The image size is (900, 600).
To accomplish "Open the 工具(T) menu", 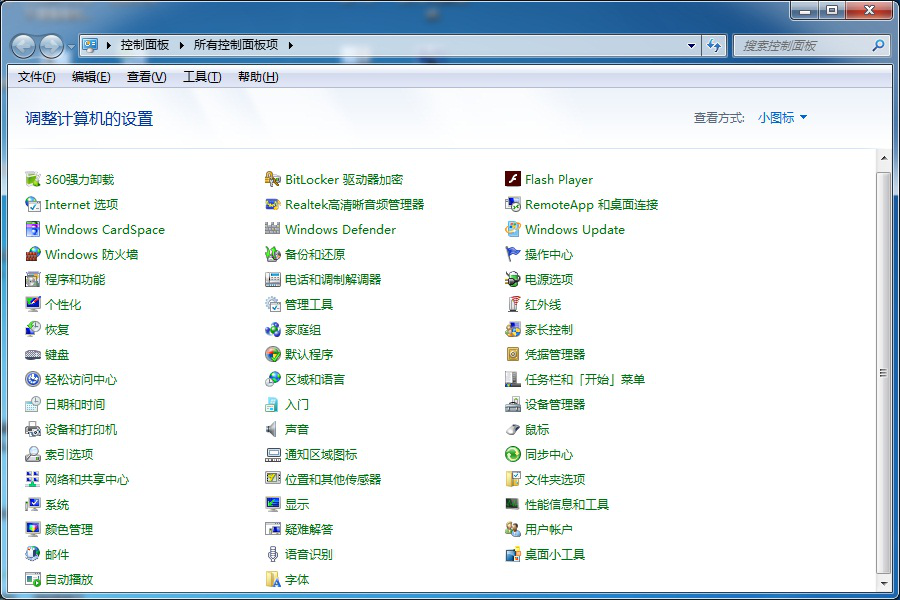I will tap(202, 77).
